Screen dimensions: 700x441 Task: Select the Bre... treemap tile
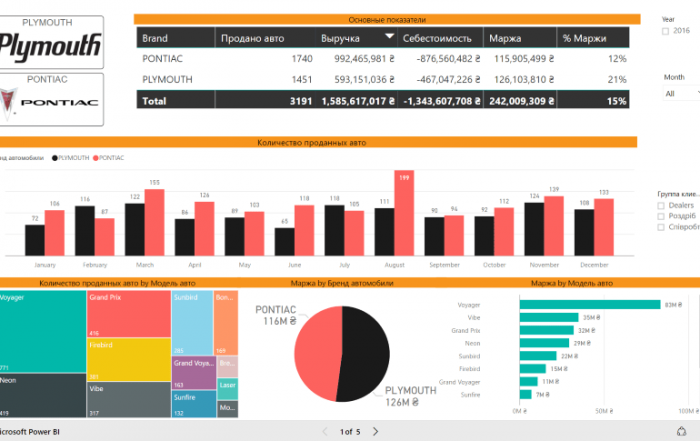pos(228,366)
